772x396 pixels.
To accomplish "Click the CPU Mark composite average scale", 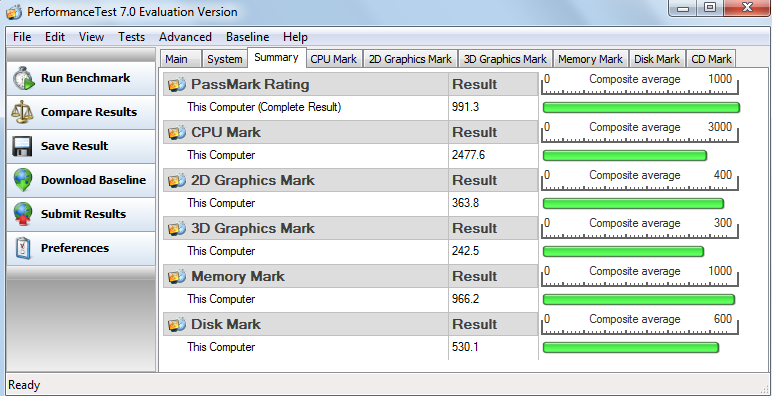I will [x=640, y=132].
